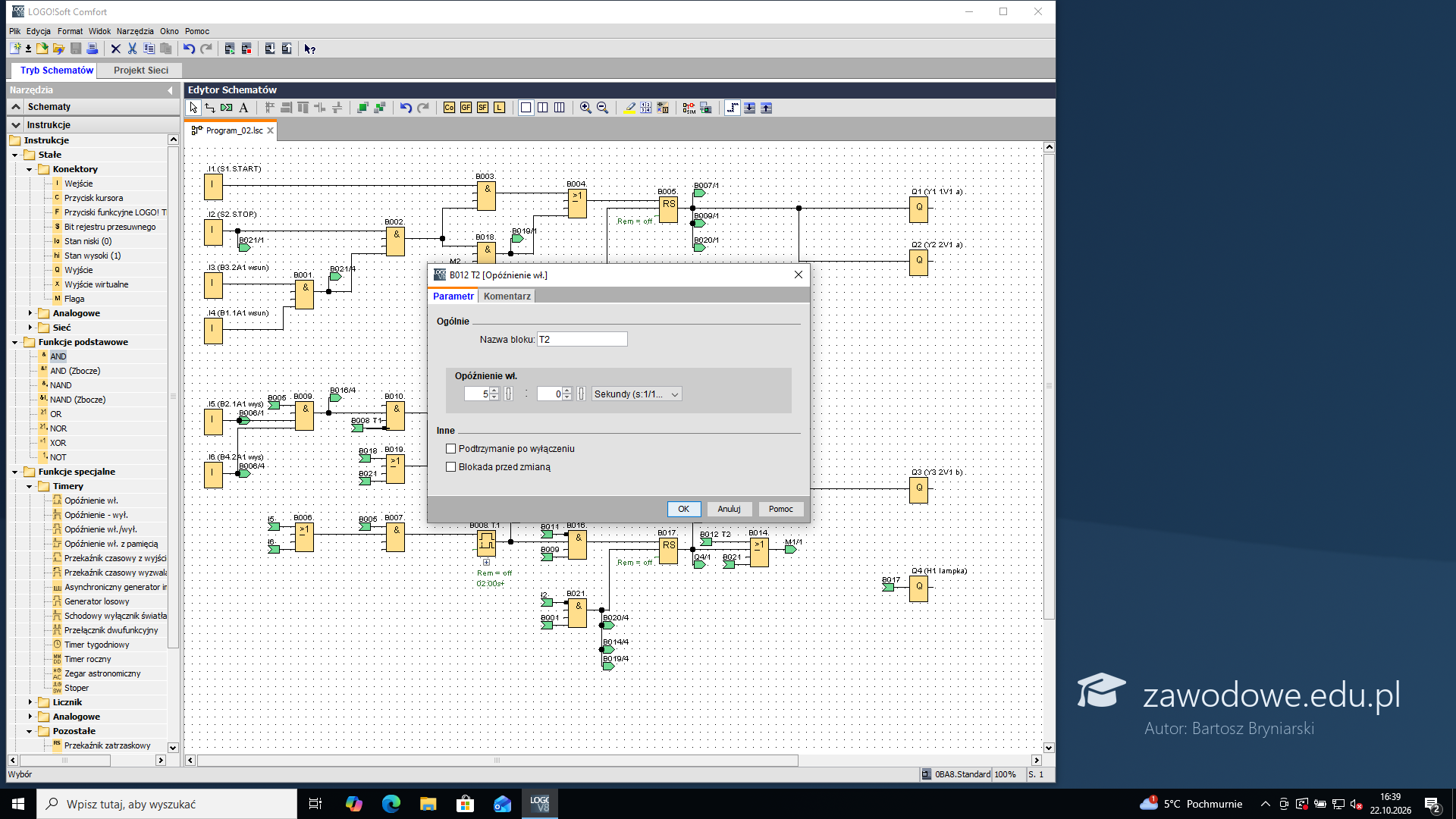Start simulation with the SIM icon
Image resolution: width=1456 pixels, height=819 pixels.
689,108
